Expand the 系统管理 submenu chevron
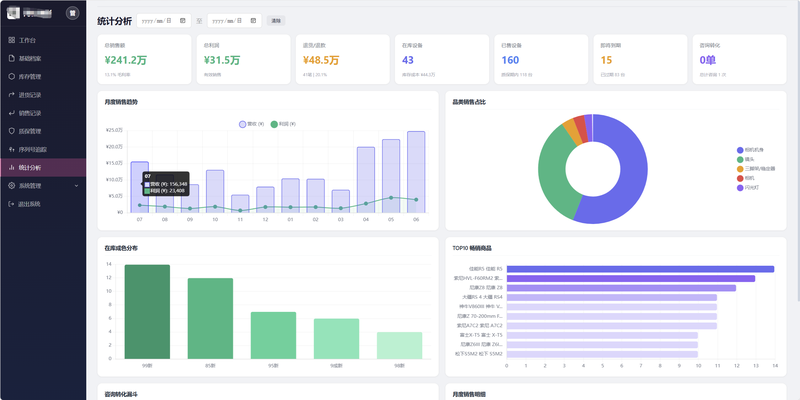800x400 pixels. 77,186
